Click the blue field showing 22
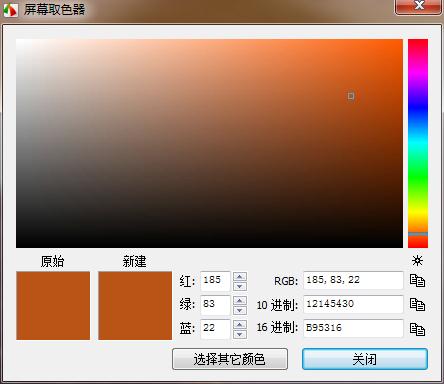This screenshot has height=384, width=444. [215, 329]
